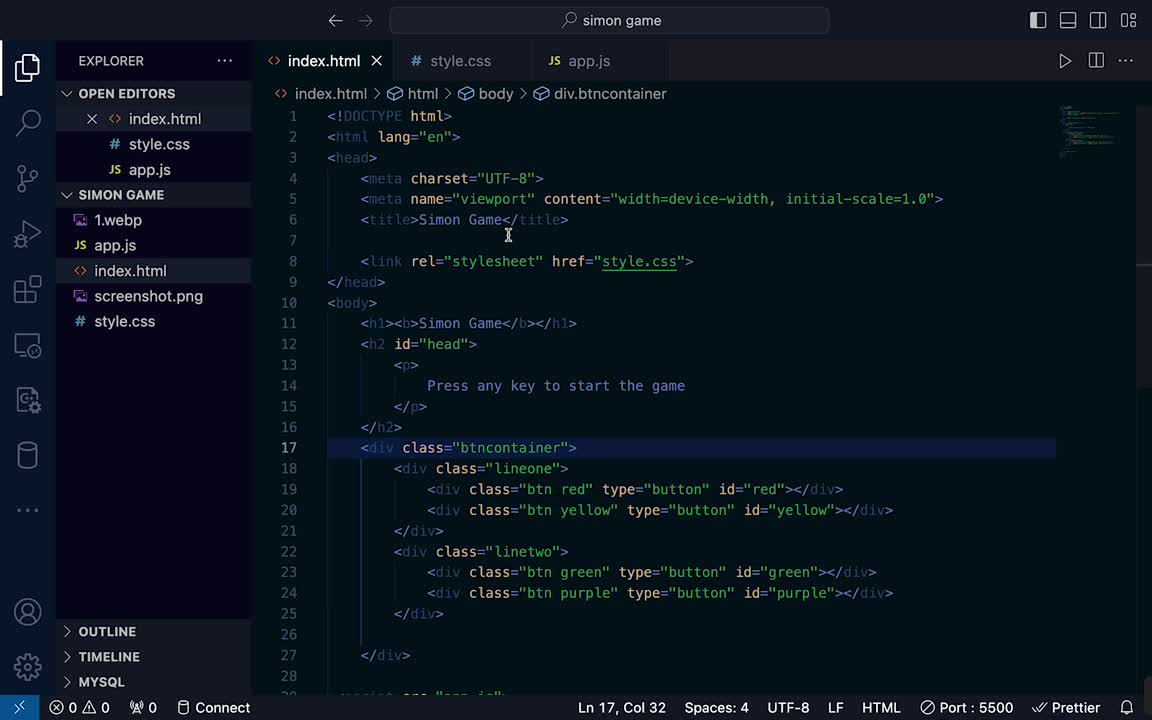Open the Accounts icon menu
This screenshot has width=1152, height=720.
(x=28, y=612)
